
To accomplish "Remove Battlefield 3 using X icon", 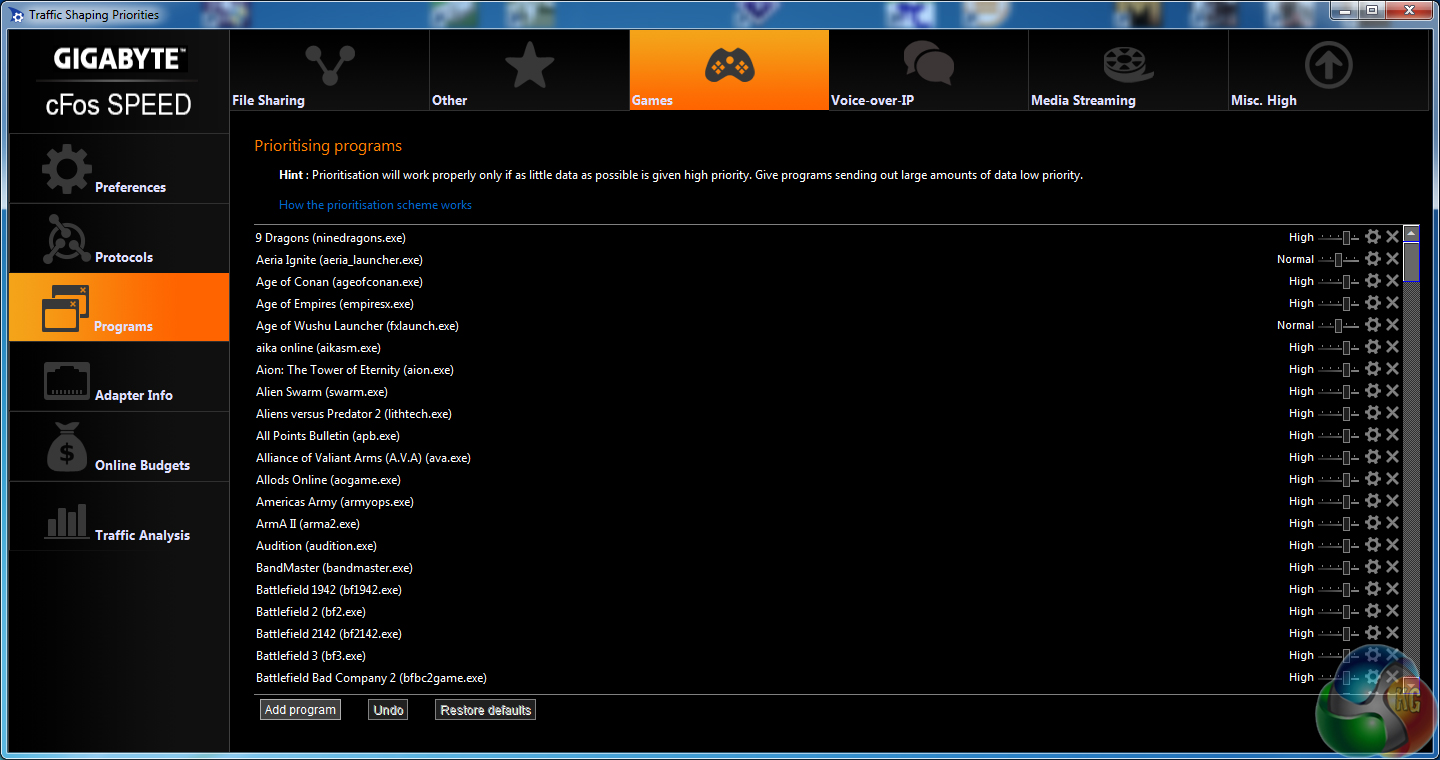I will pyautogui.click(x=1392, y=655).
